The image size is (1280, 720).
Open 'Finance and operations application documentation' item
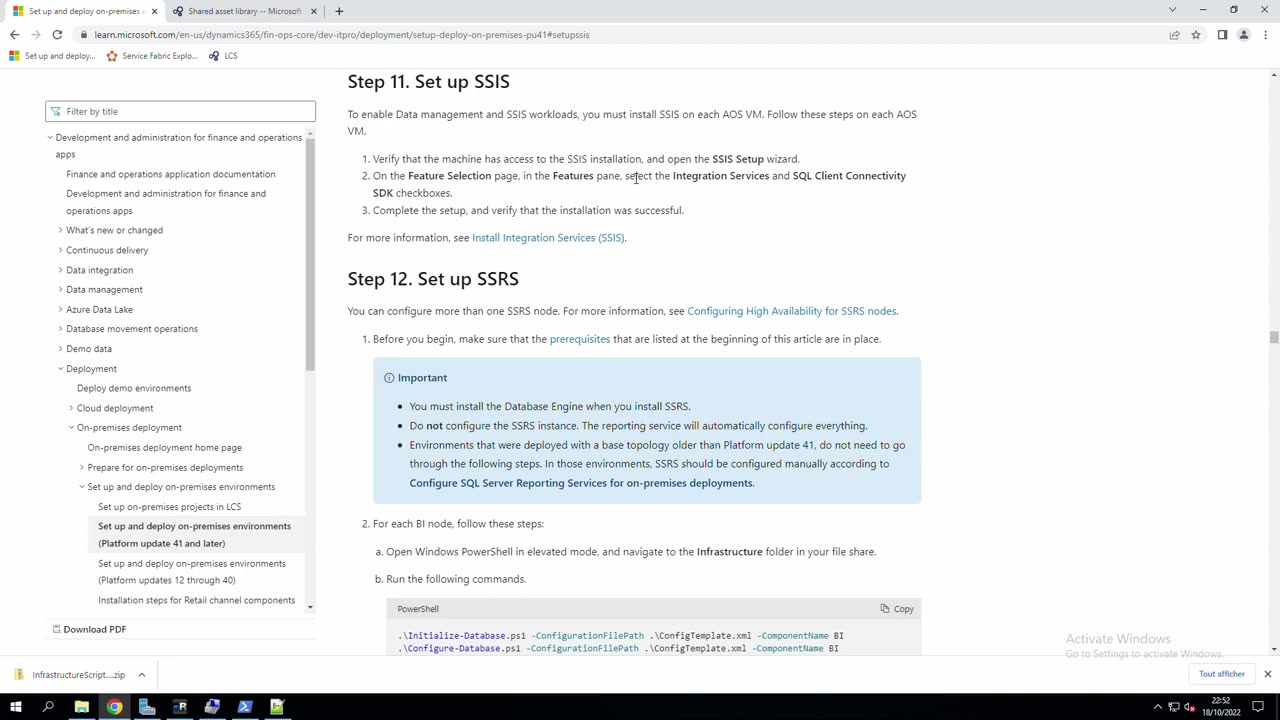pos(170,174)
